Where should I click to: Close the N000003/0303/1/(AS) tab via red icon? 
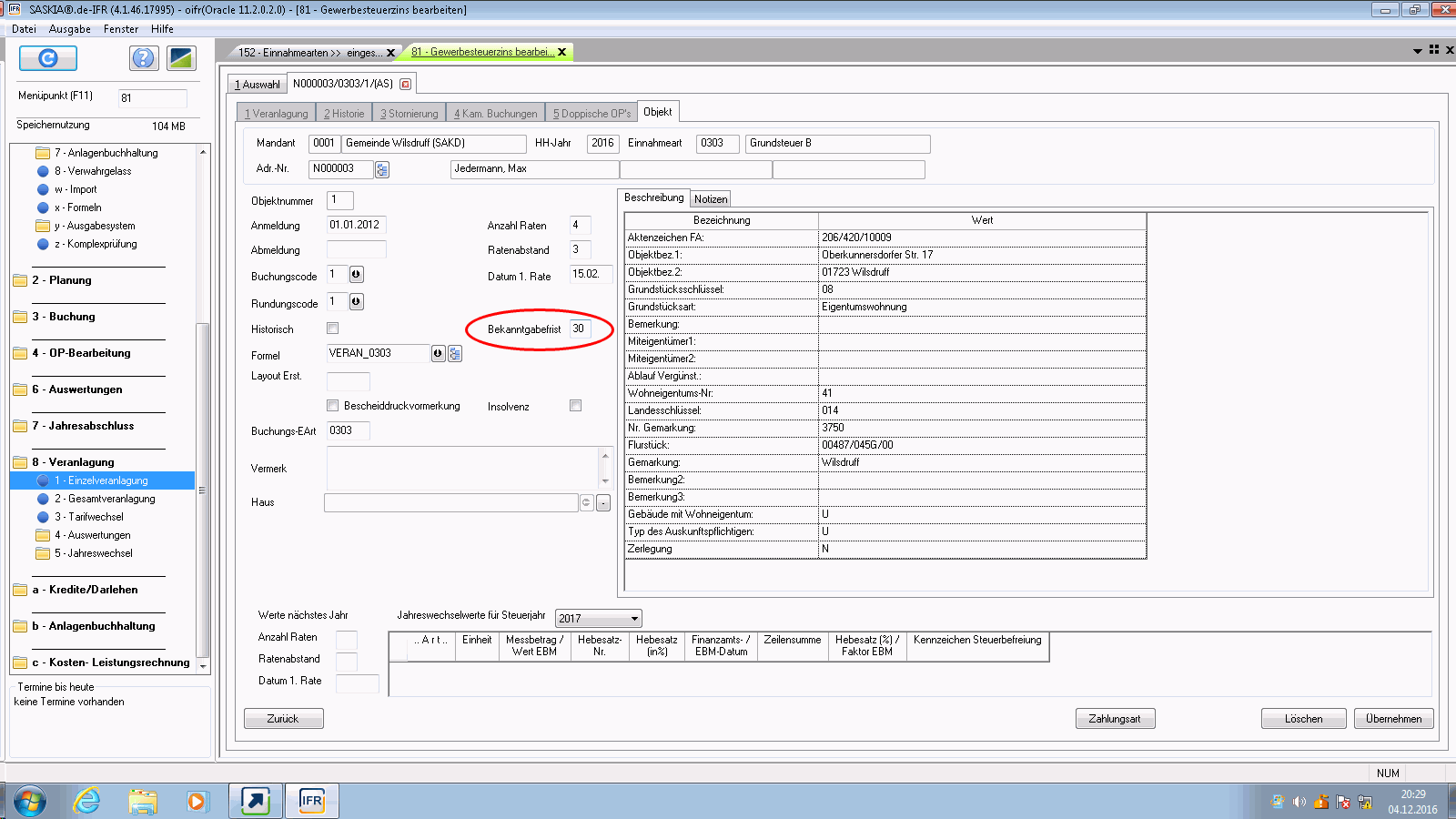point(406,84)
